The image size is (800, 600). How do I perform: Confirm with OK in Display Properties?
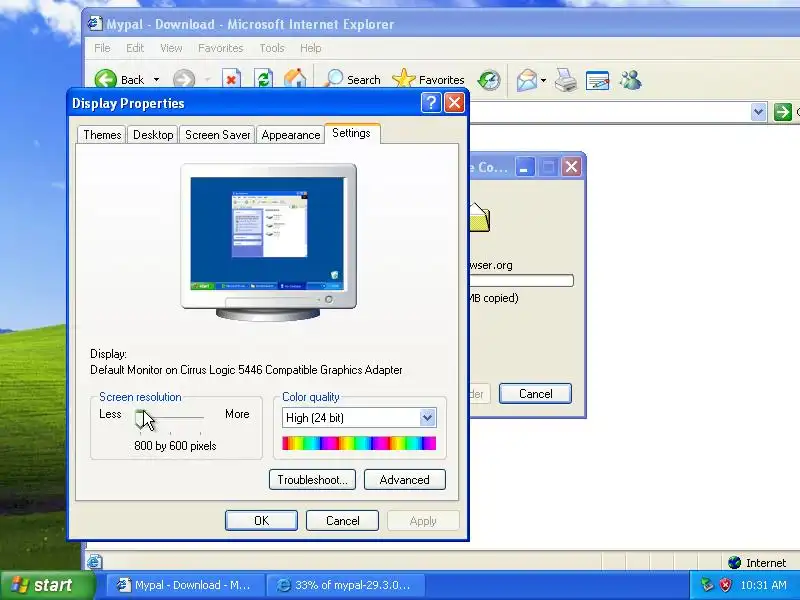pyautogui.click(x=261, y=520)
